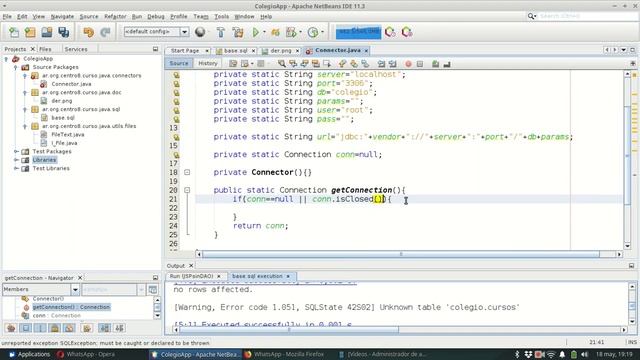The width and height of the screenshot is (640, 360).
Task: Toggle Sort by Source in Navigator
Action: [x=120, y=328]
